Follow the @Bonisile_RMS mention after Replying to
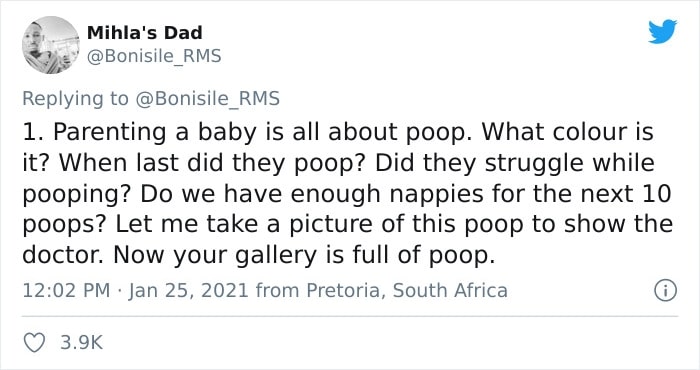The image size is (700, 370). [207, 98]
